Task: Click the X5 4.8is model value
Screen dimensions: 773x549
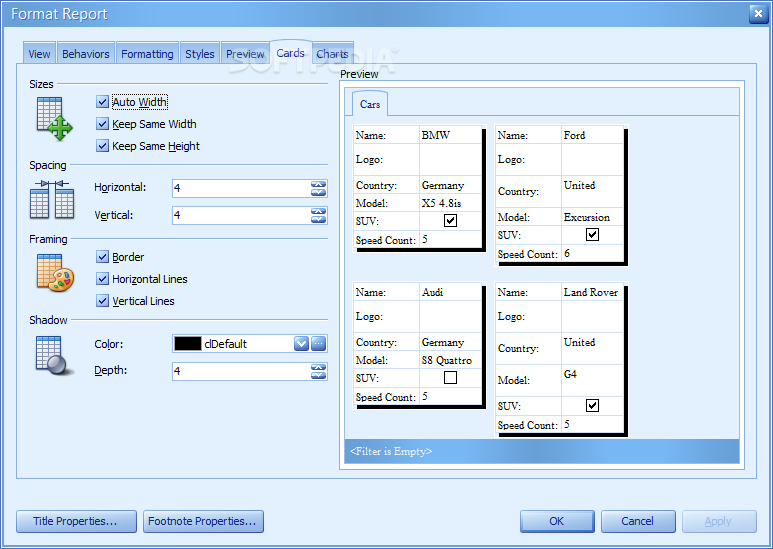Action: [x=441, y=203]
